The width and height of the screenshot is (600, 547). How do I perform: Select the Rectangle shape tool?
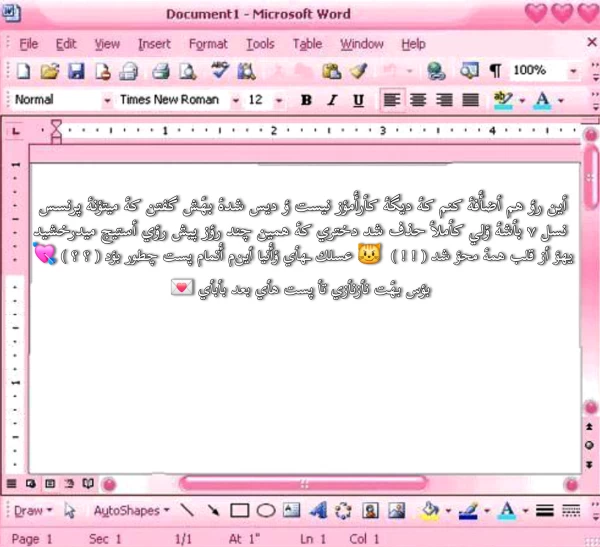tap(240, 511)
